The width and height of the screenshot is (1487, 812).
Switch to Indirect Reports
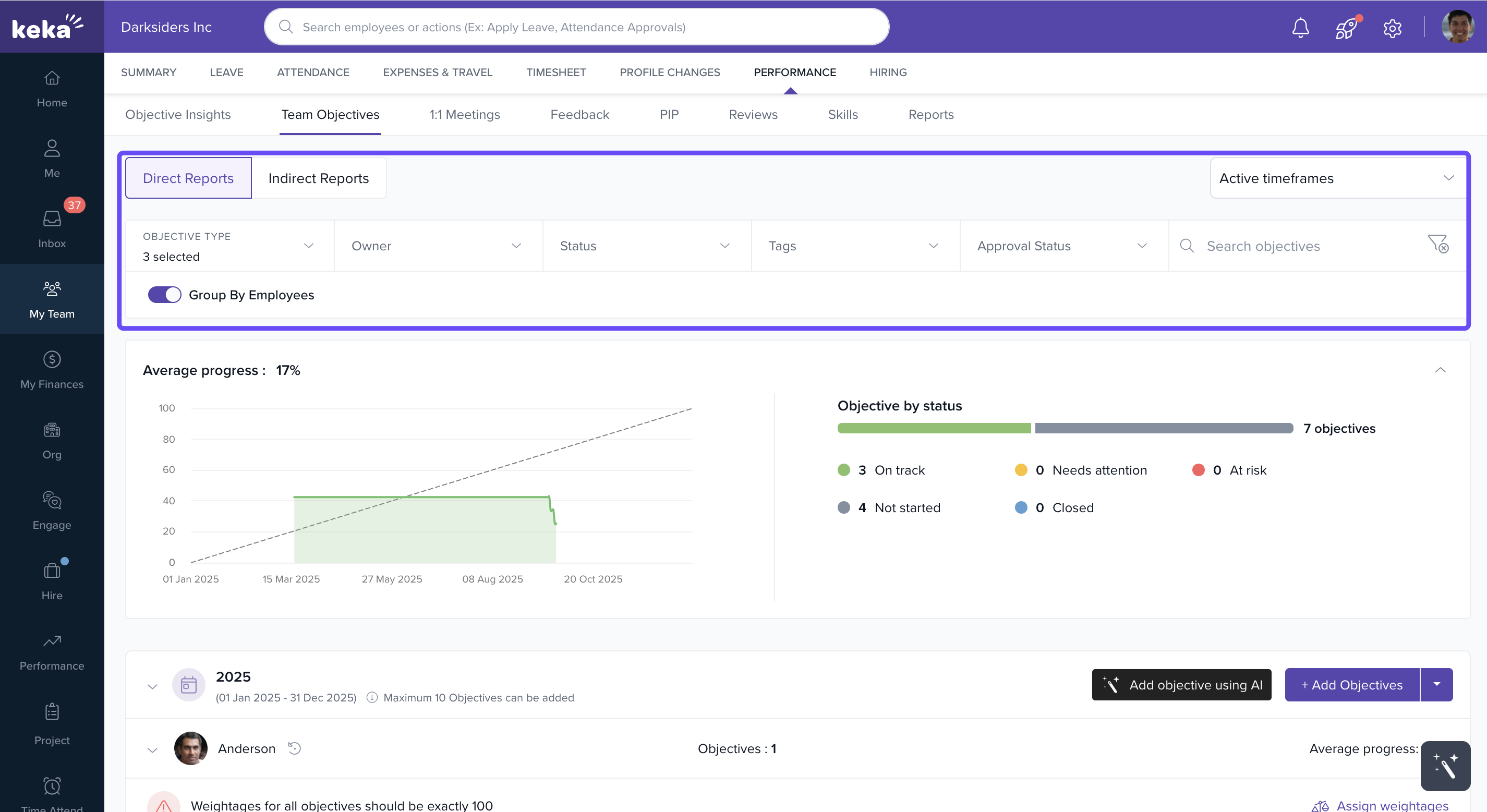tap(318, 178)
